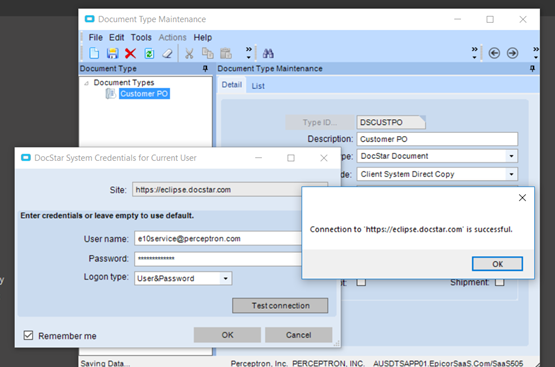Click the DocStar dialog title bar icon
This screenshot has height=367, width=555.
[26, 157]
